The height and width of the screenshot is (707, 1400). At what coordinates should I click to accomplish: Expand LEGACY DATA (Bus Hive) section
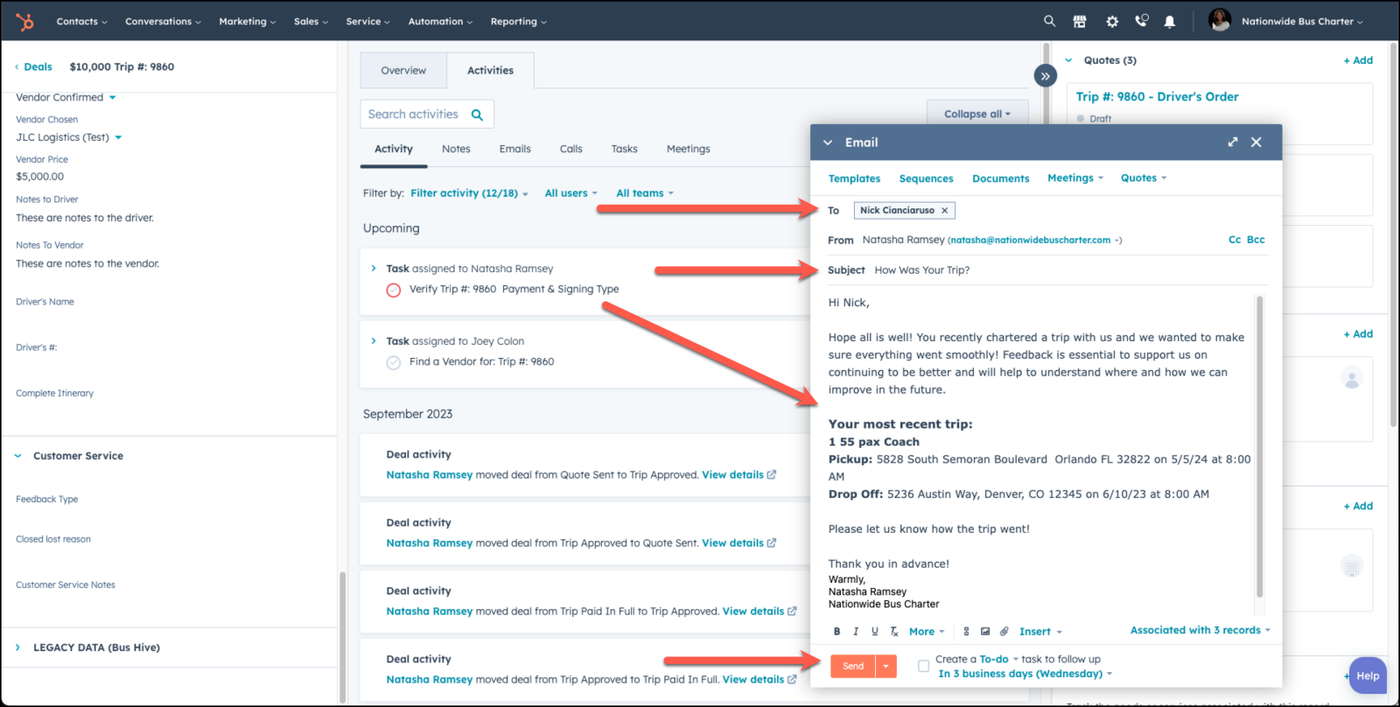coord(18,648)
